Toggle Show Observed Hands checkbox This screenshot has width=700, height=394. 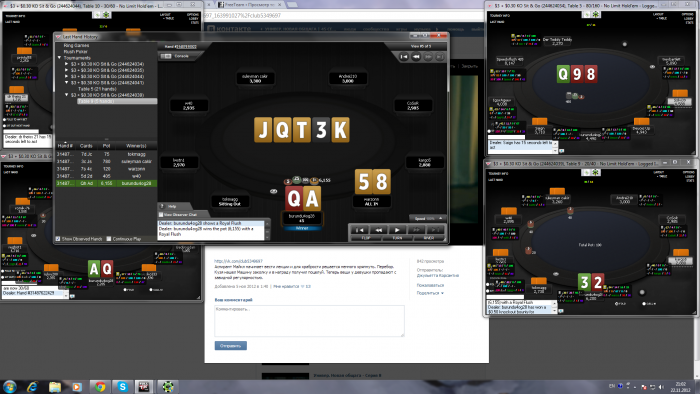tap(58, 239)
